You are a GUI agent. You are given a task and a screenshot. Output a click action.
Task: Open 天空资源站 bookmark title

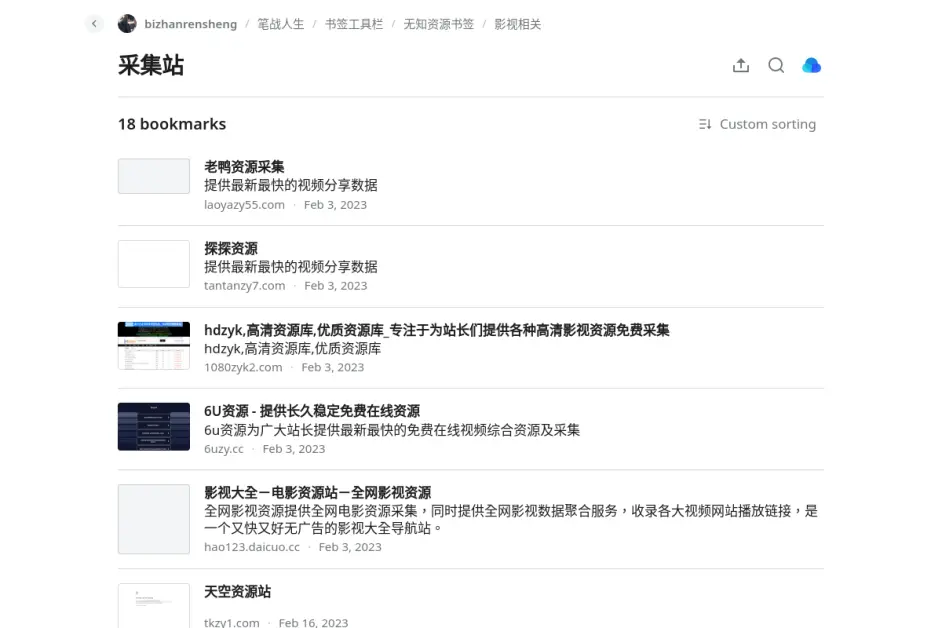click(237, 592)
